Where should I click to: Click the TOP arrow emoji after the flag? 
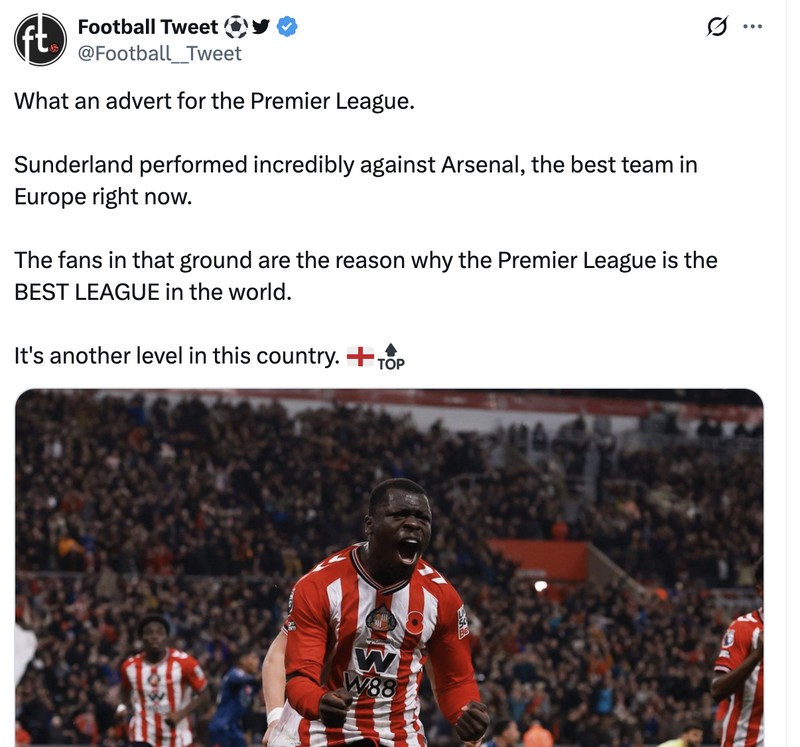coord(392,357)
